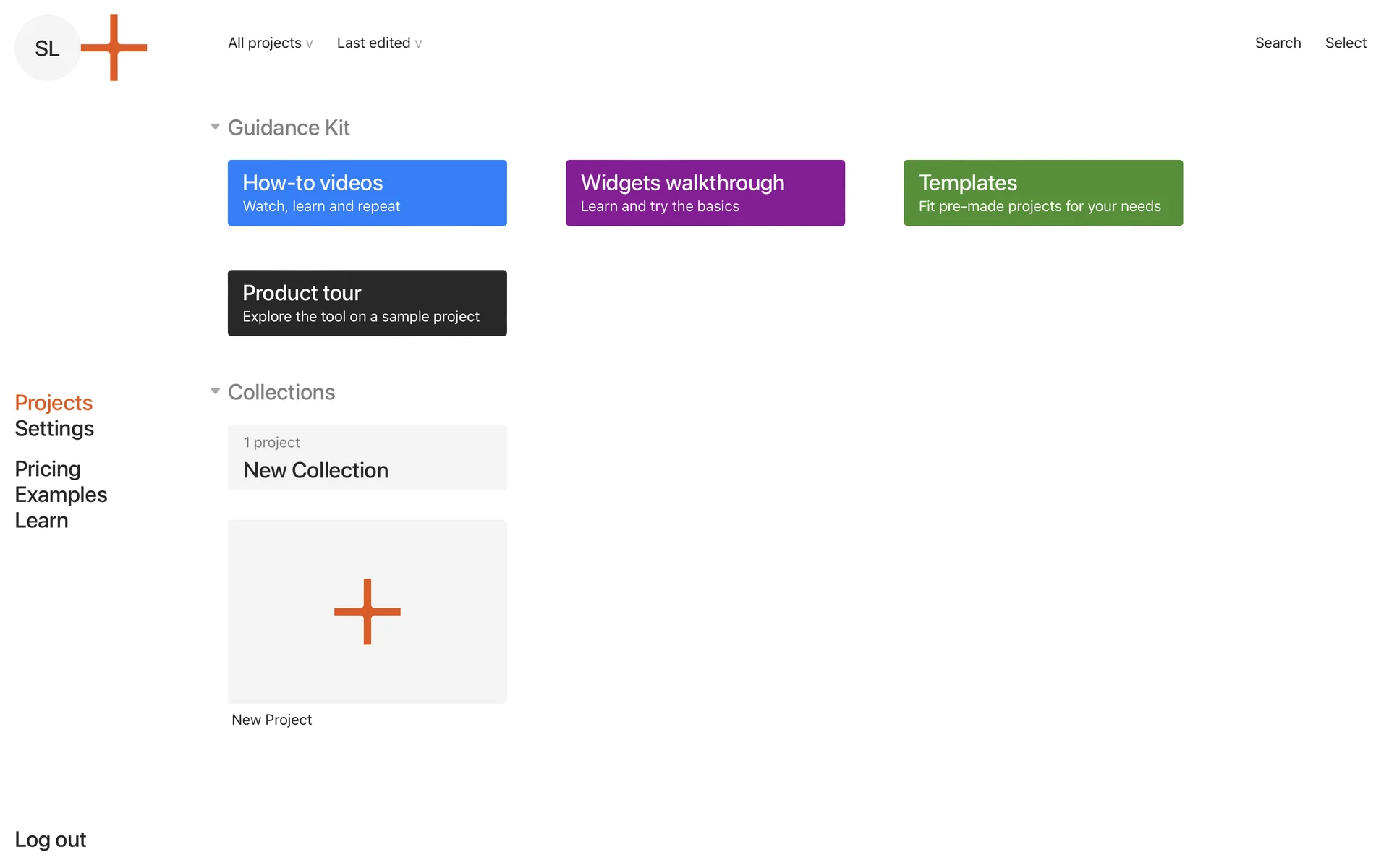Open the green Templates card

(1042, 192)
